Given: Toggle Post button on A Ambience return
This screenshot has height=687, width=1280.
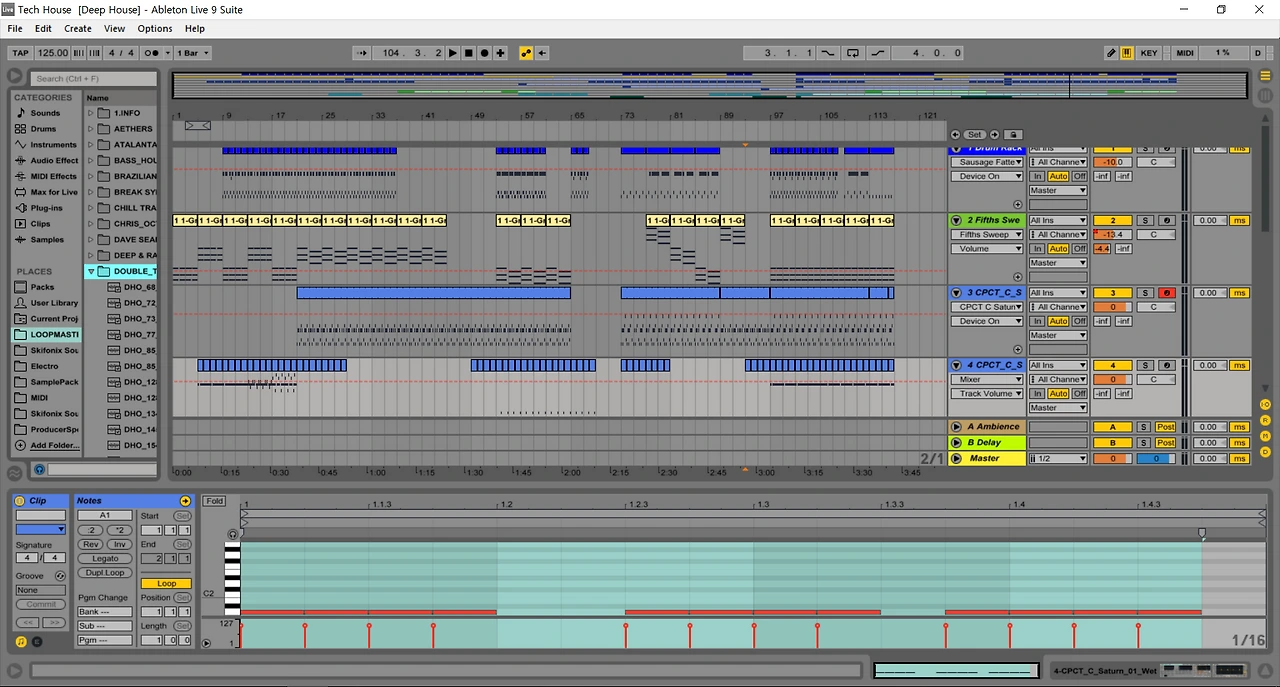Looking at the screenshot, I should (x=1166, y=427).
